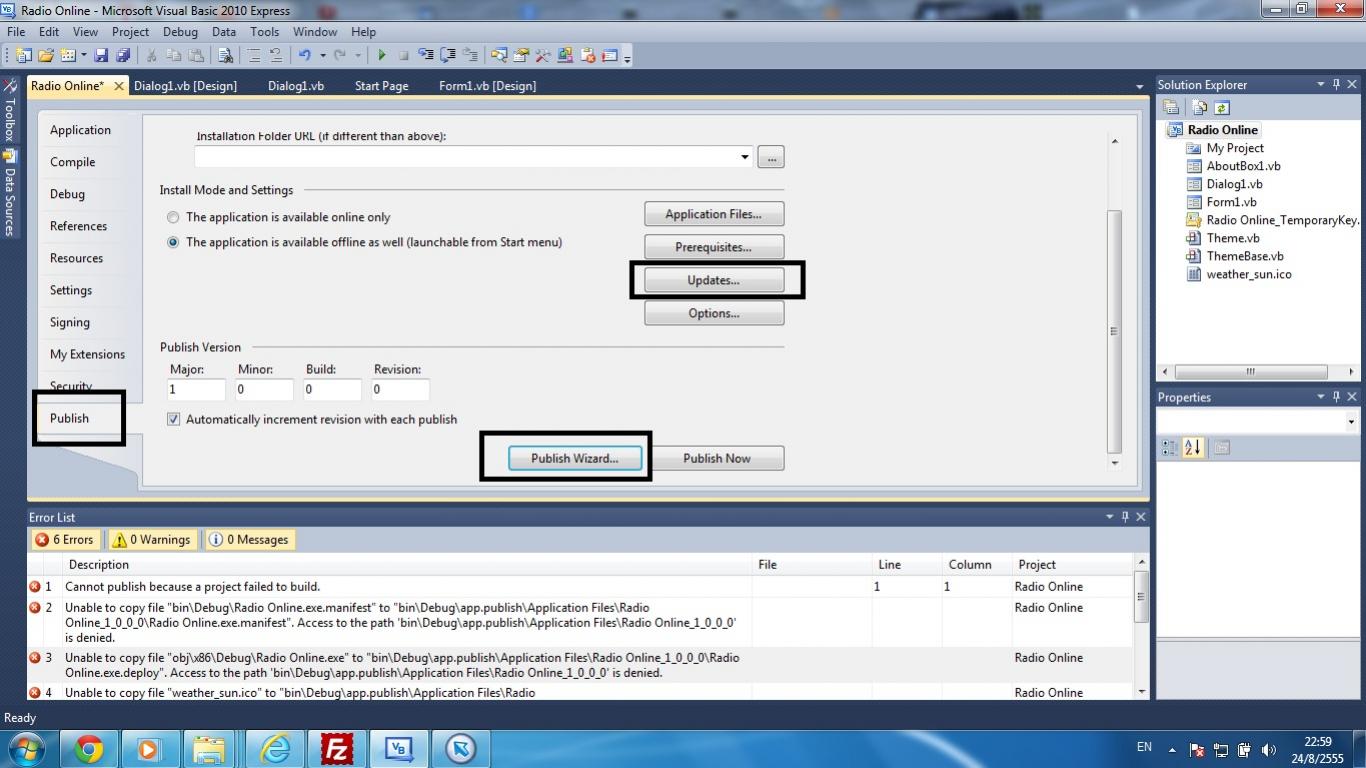Start debugging with the green play icon
Image resolution: width=1366 pixels, height=768 pixels.
[x=382, y=55]
